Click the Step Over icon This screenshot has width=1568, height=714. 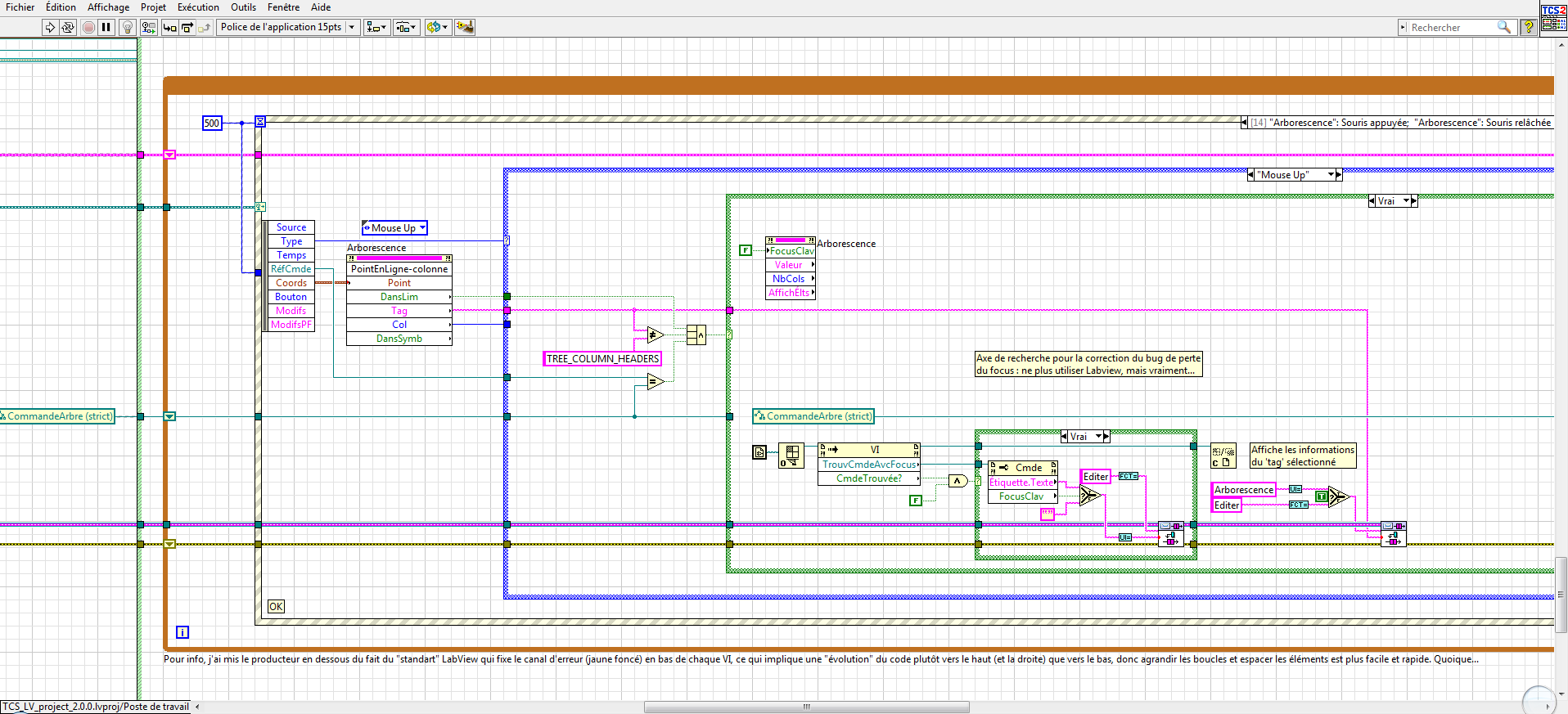click(187, 27)
